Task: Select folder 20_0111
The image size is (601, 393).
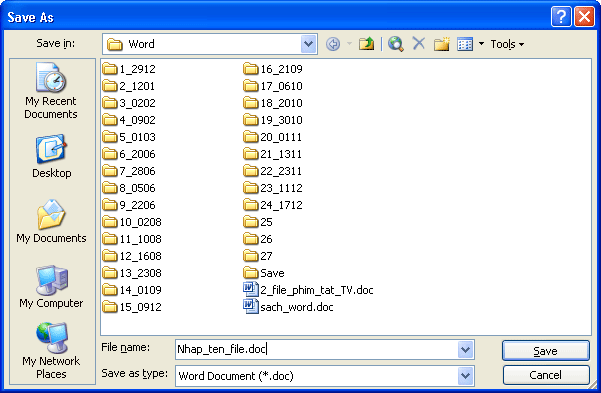Action: [273, 137]
